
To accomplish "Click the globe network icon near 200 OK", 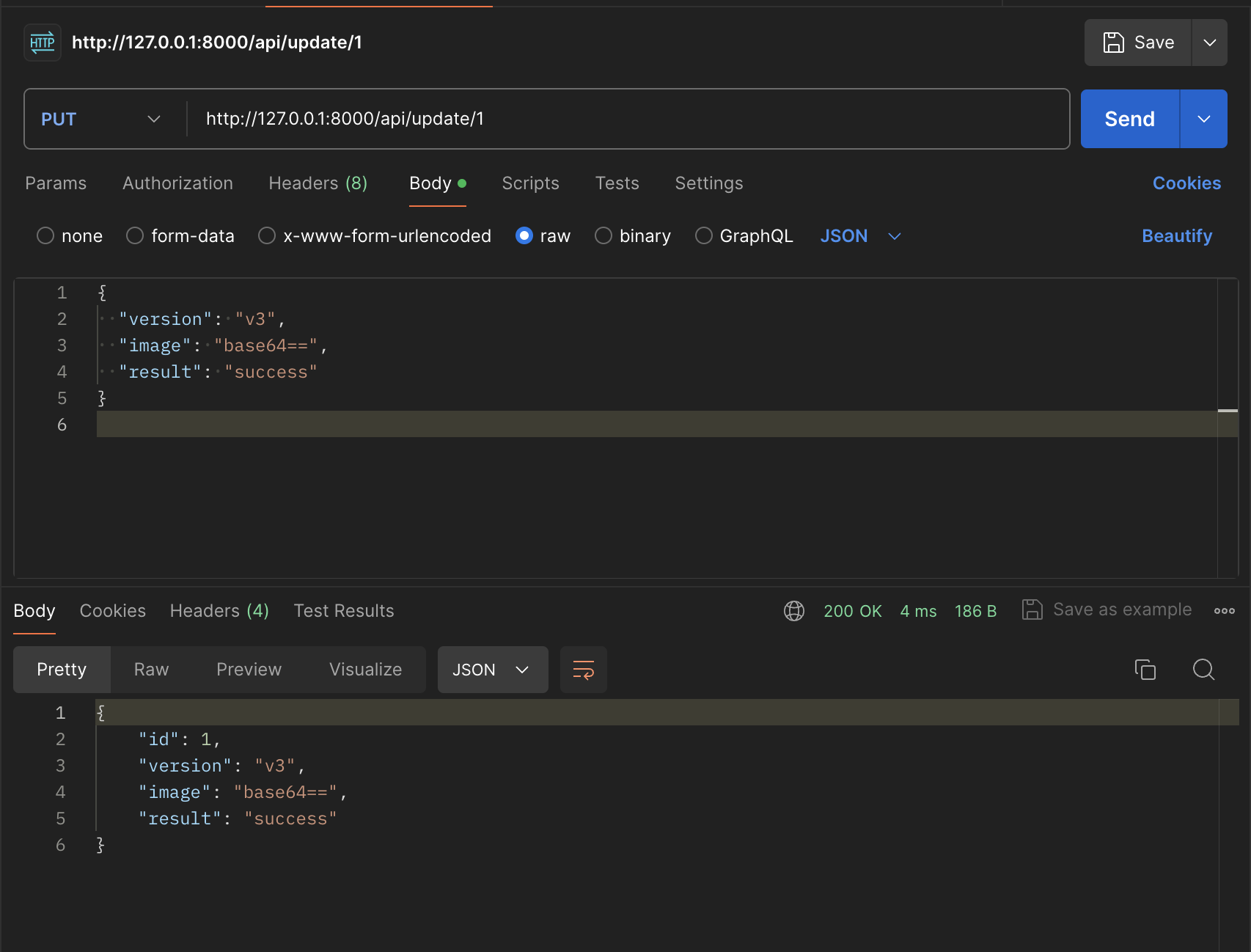I will 794,611.
